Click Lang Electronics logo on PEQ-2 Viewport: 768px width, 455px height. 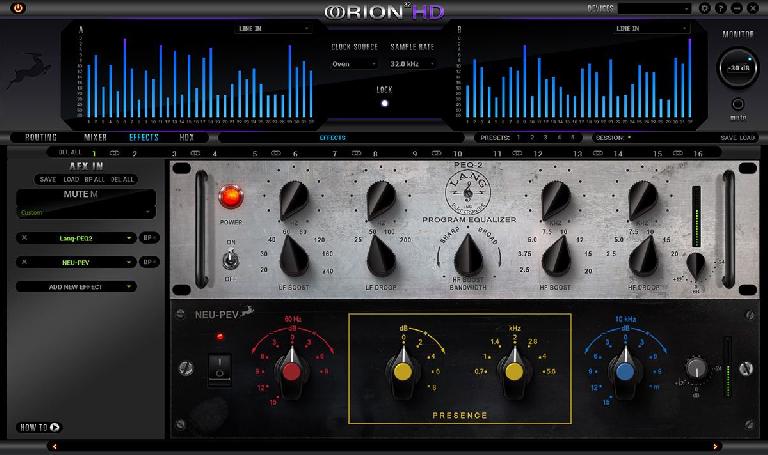click(x=468, y=192)
